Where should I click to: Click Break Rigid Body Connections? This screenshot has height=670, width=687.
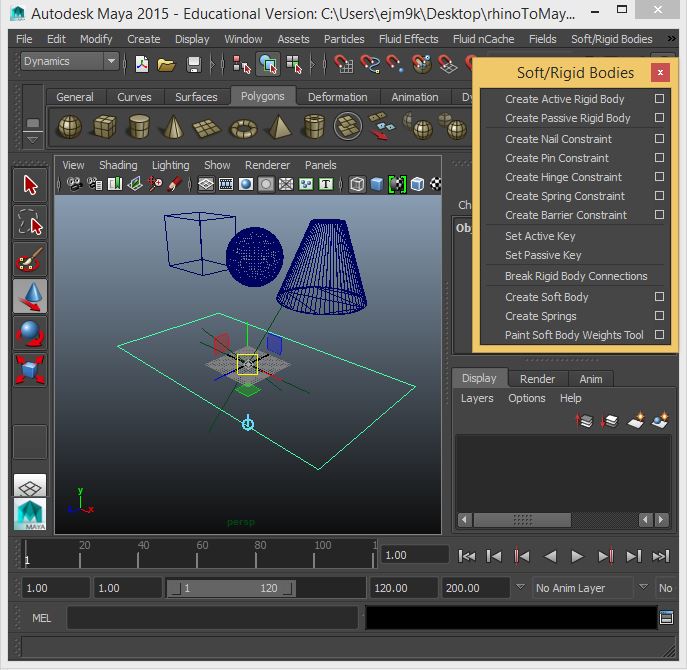(x=574, y=276)
